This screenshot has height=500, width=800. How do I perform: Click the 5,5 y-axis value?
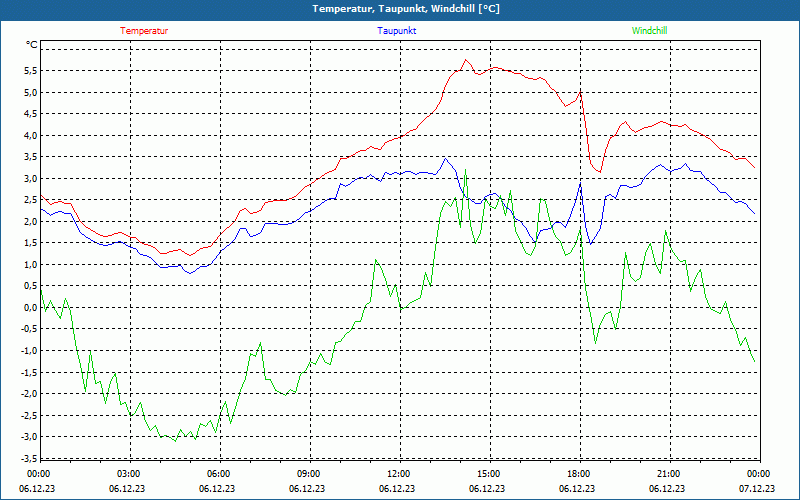click(31, 71)
